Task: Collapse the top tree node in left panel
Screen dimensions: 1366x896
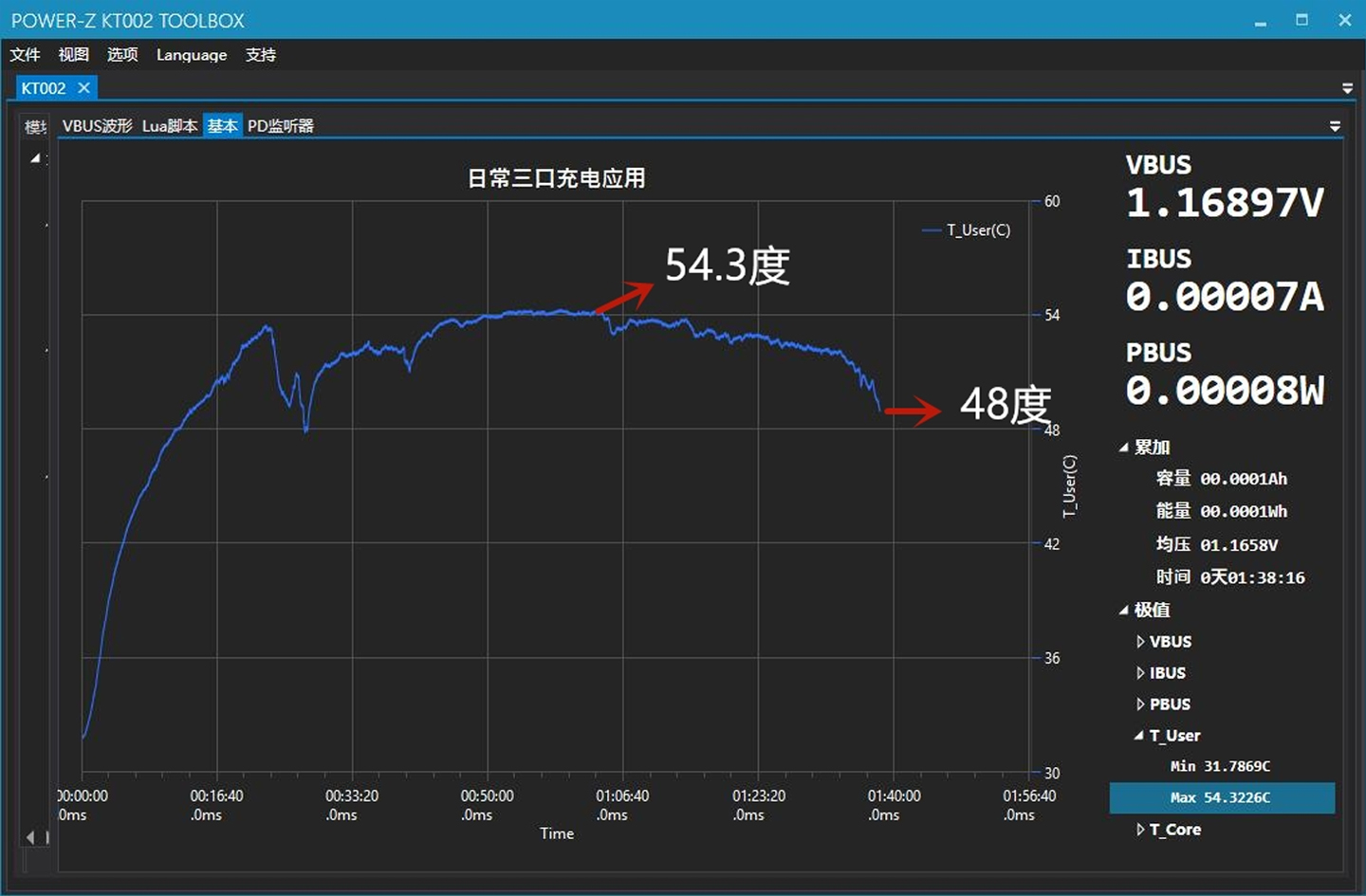Action: pos(35,158)
